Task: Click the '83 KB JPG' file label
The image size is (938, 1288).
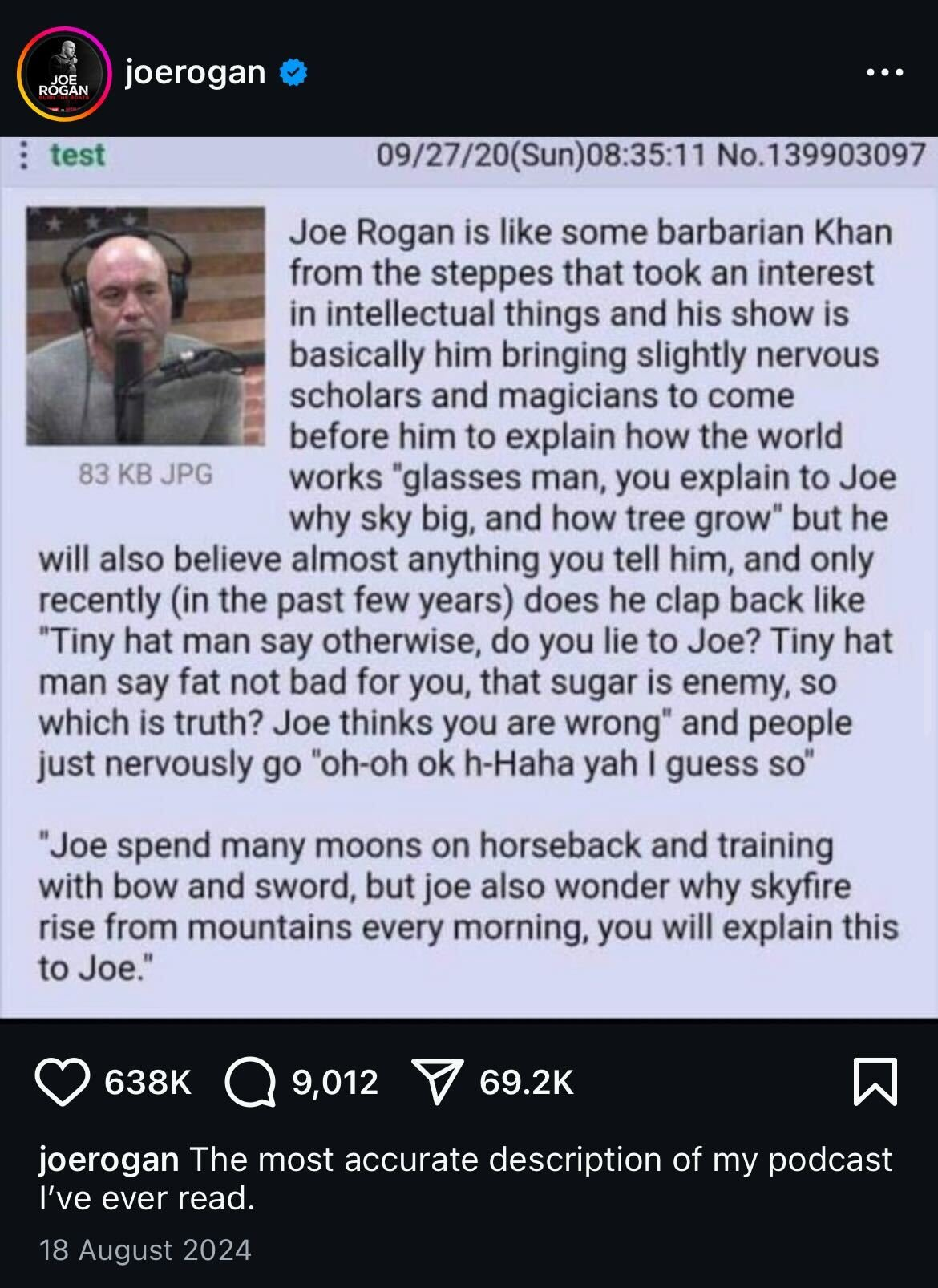Action: pos(145,474)
